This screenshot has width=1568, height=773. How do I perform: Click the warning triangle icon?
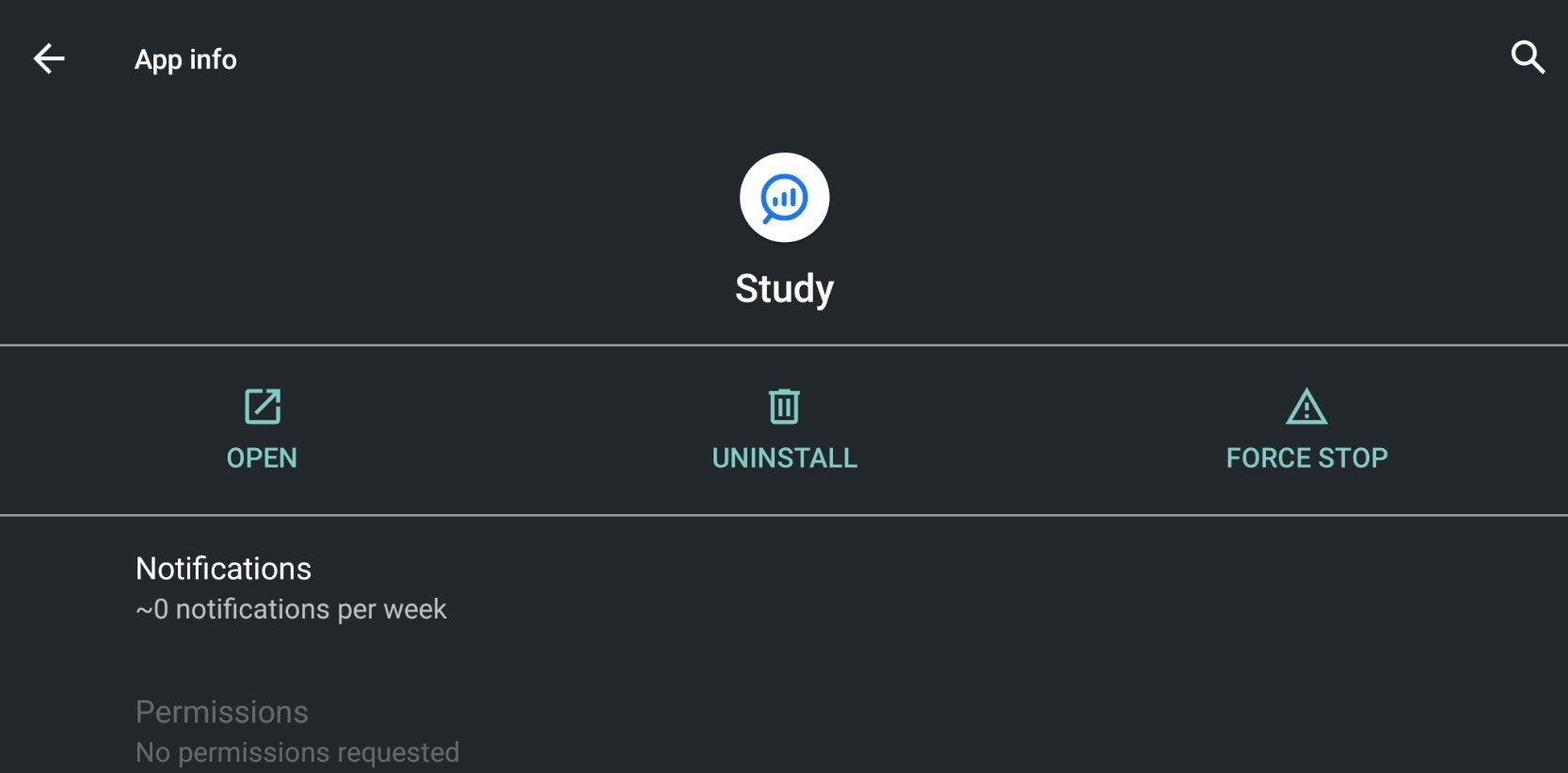[x=1306, y=407]
